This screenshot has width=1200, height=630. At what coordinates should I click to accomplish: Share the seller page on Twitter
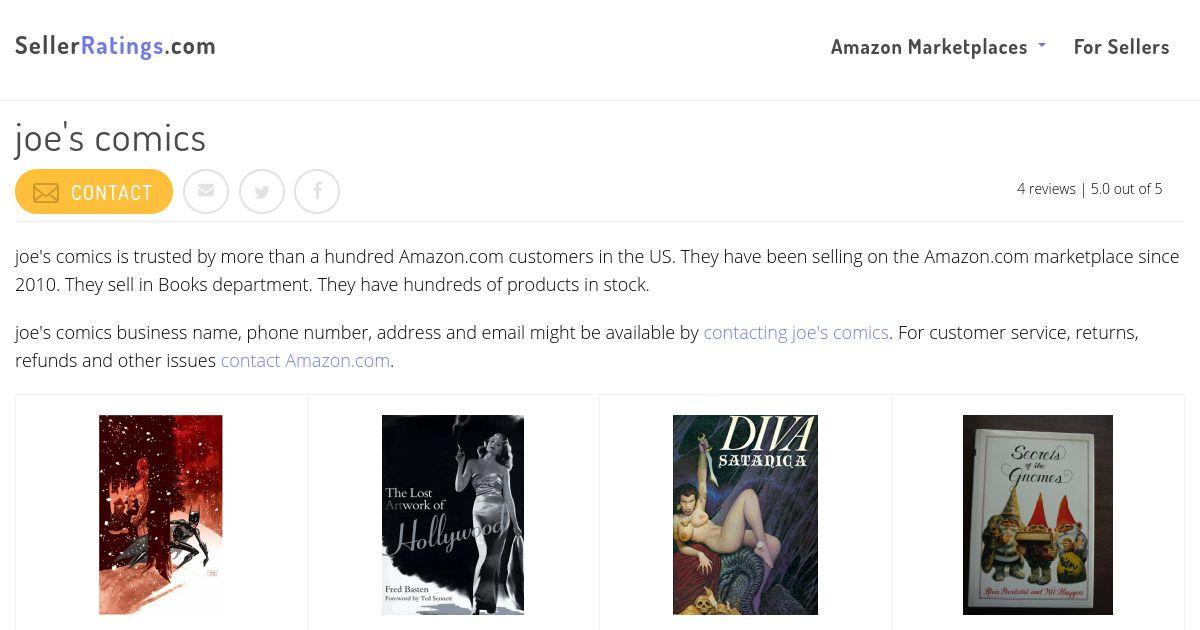262,191
